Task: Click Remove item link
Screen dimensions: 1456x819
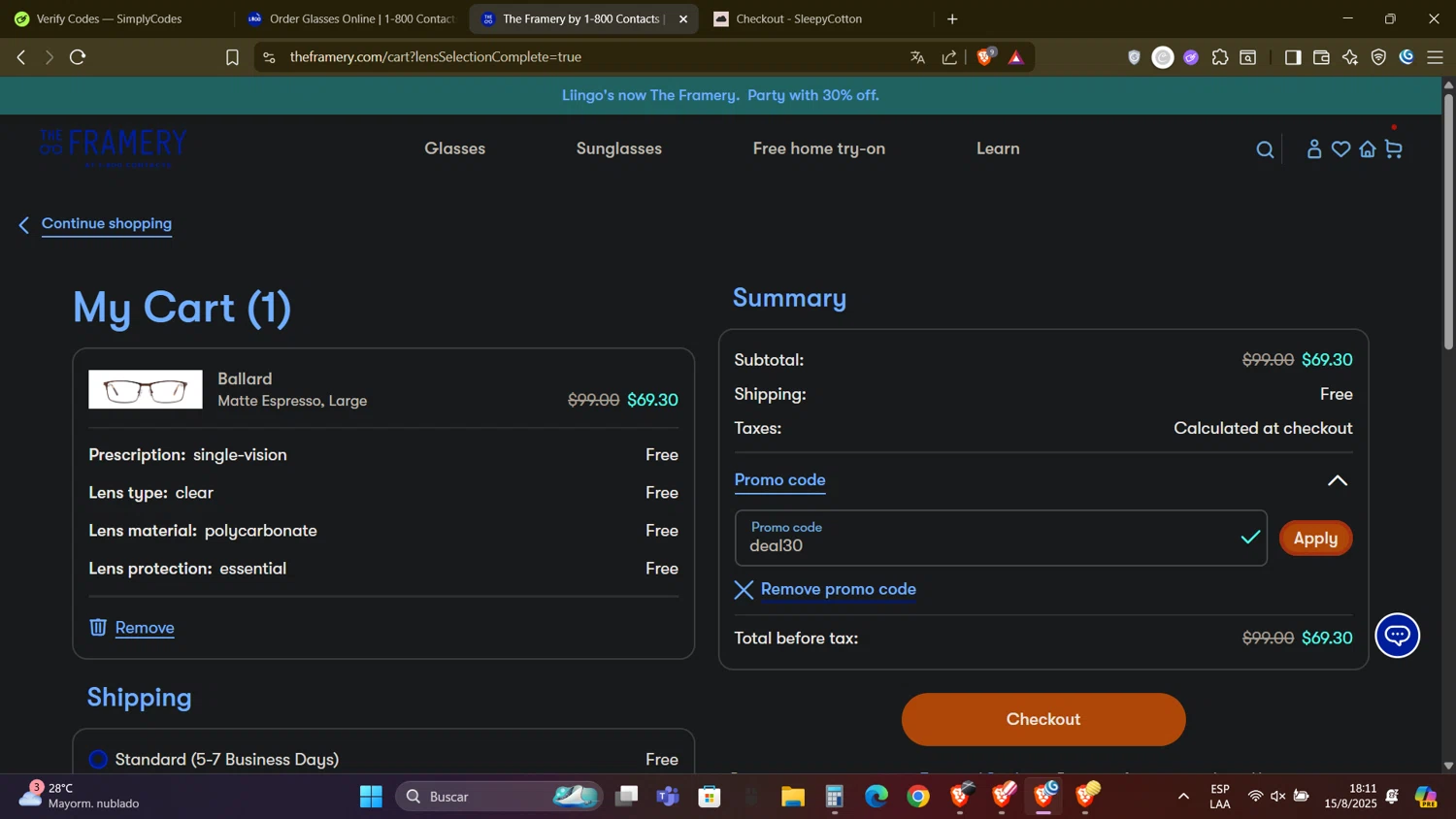Action: coord(145,628)
